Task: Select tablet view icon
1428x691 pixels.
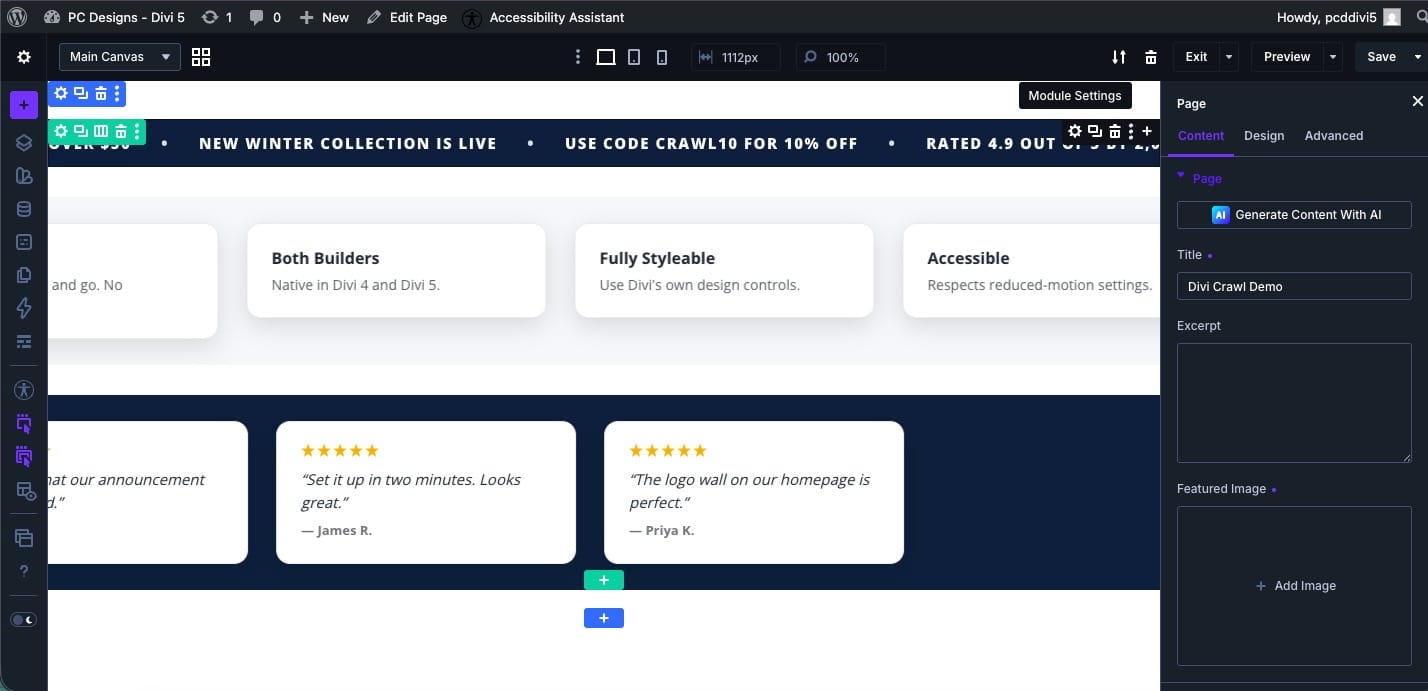Action: tap(634, 57)
